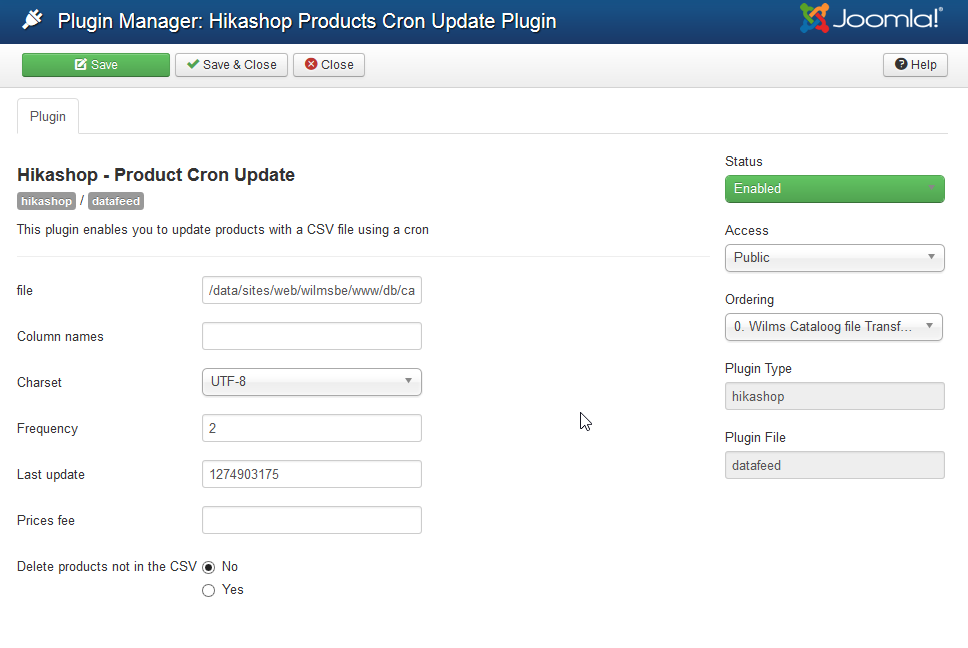968x648 pixels.
Task: Select the Plugin tab
Action: click(x=48, y=117)
